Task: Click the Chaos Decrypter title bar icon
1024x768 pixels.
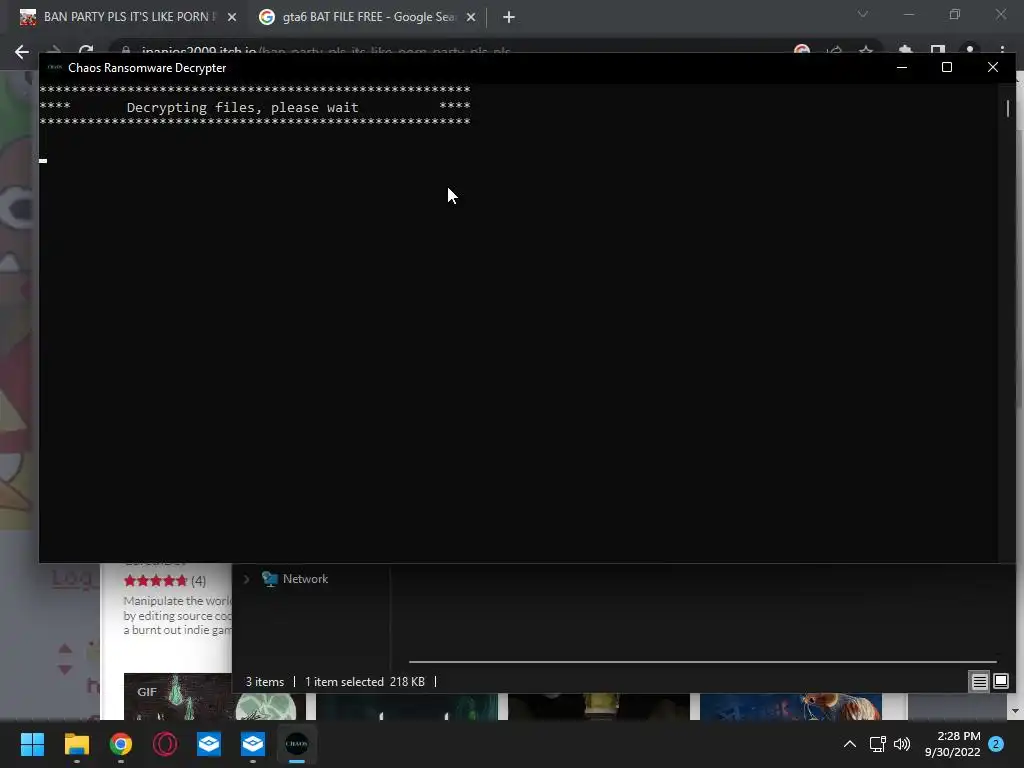Action: coord(55,67)
